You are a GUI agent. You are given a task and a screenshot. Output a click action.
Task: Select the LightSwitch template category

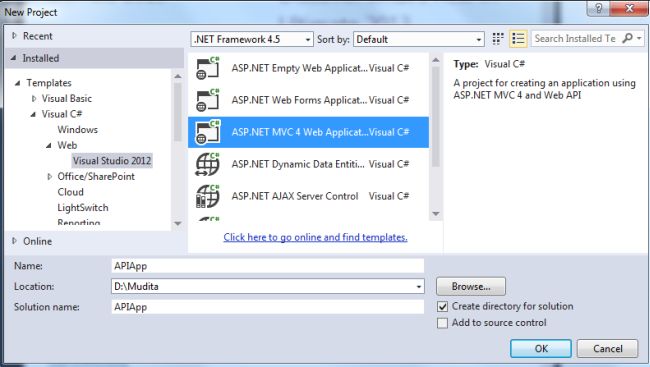click(83, 208)
